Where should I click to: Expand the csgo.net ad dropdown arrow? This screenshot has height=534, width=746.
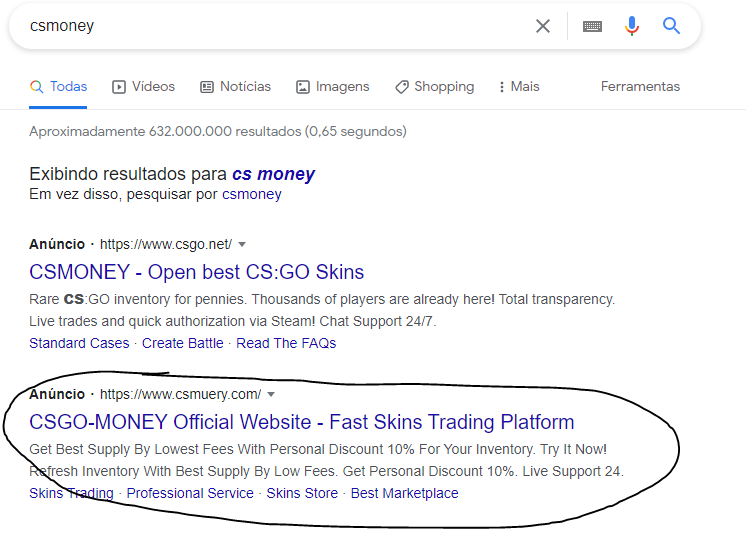click(242, 245)
